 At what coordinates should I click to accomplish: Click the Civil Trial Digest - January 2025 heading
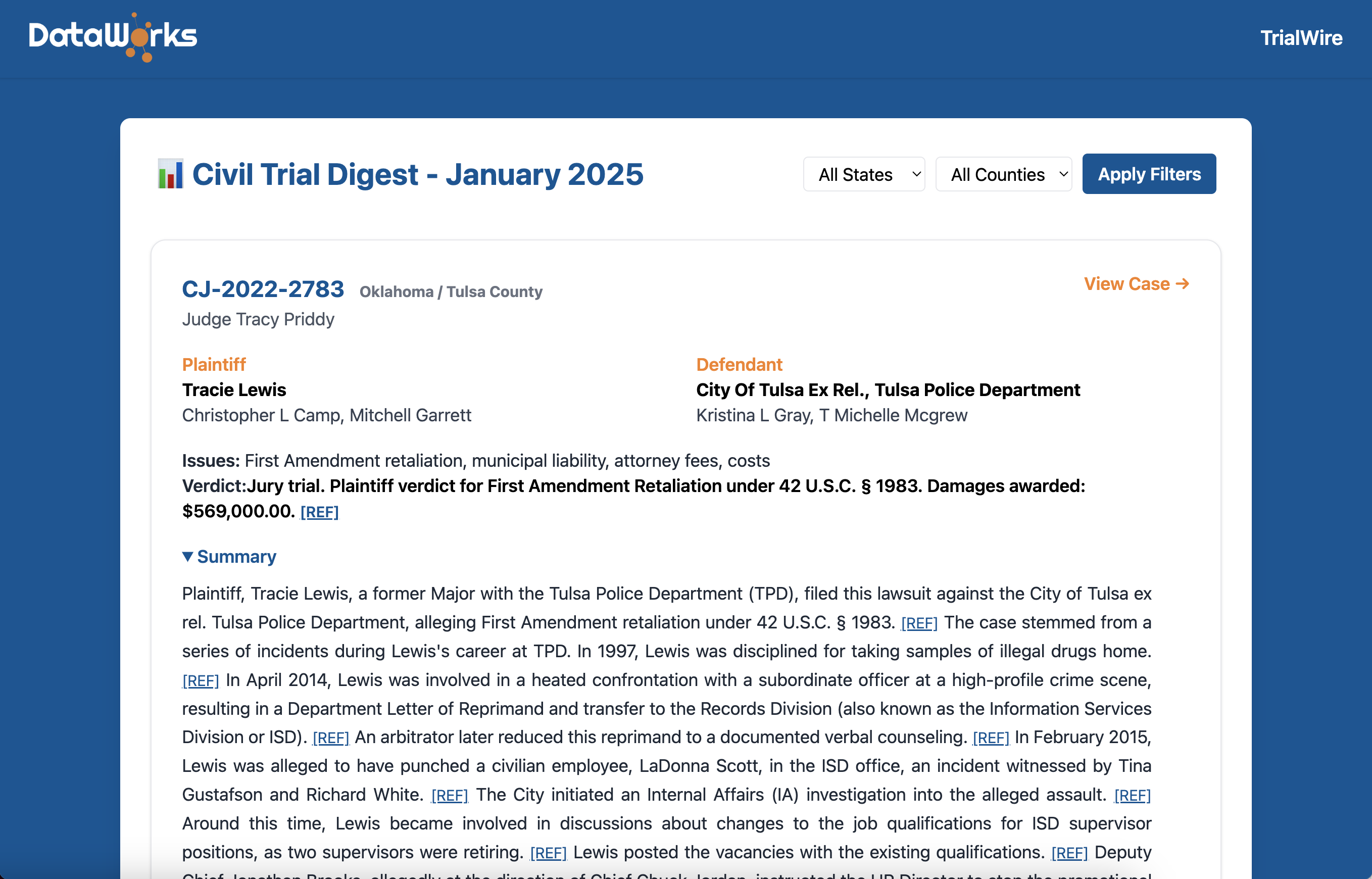tap(418, 174)
